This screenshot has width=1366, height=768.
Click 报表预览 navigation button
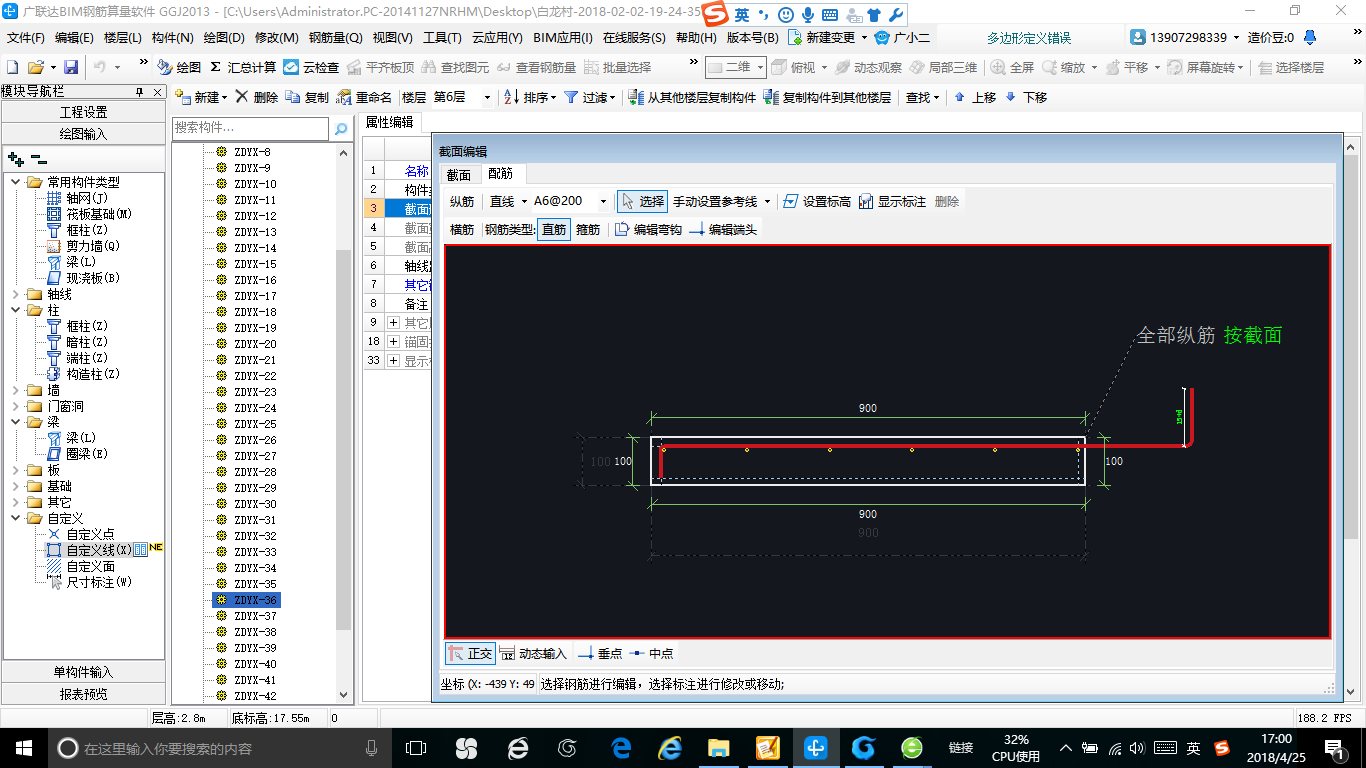84,693
